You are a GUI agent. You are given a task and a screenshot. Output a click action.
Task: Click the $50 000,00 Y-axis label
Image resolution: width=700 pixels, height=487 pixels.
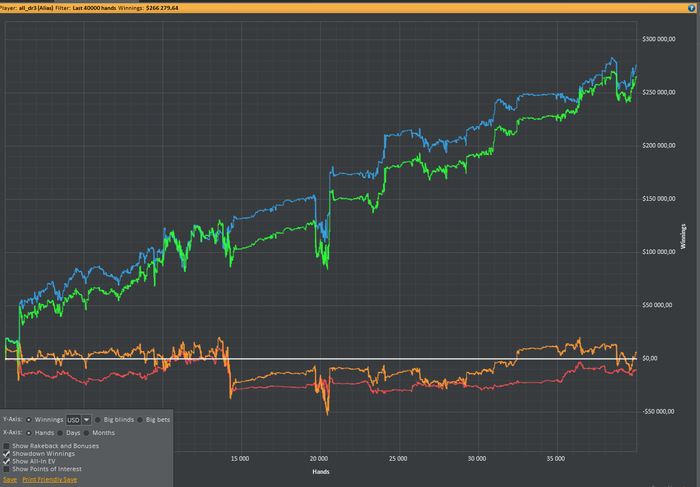click(x=657, y=305)
